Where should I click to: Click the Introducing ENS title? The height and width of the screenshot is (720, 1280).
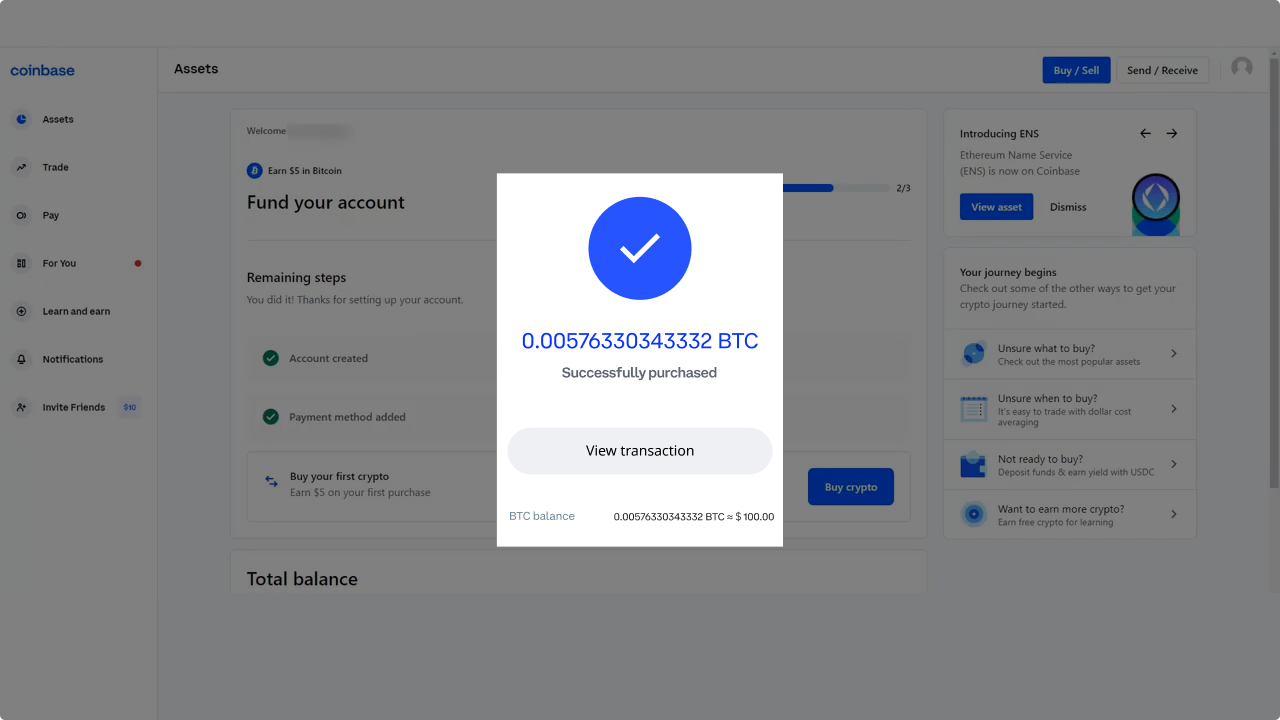(1000, 133)
